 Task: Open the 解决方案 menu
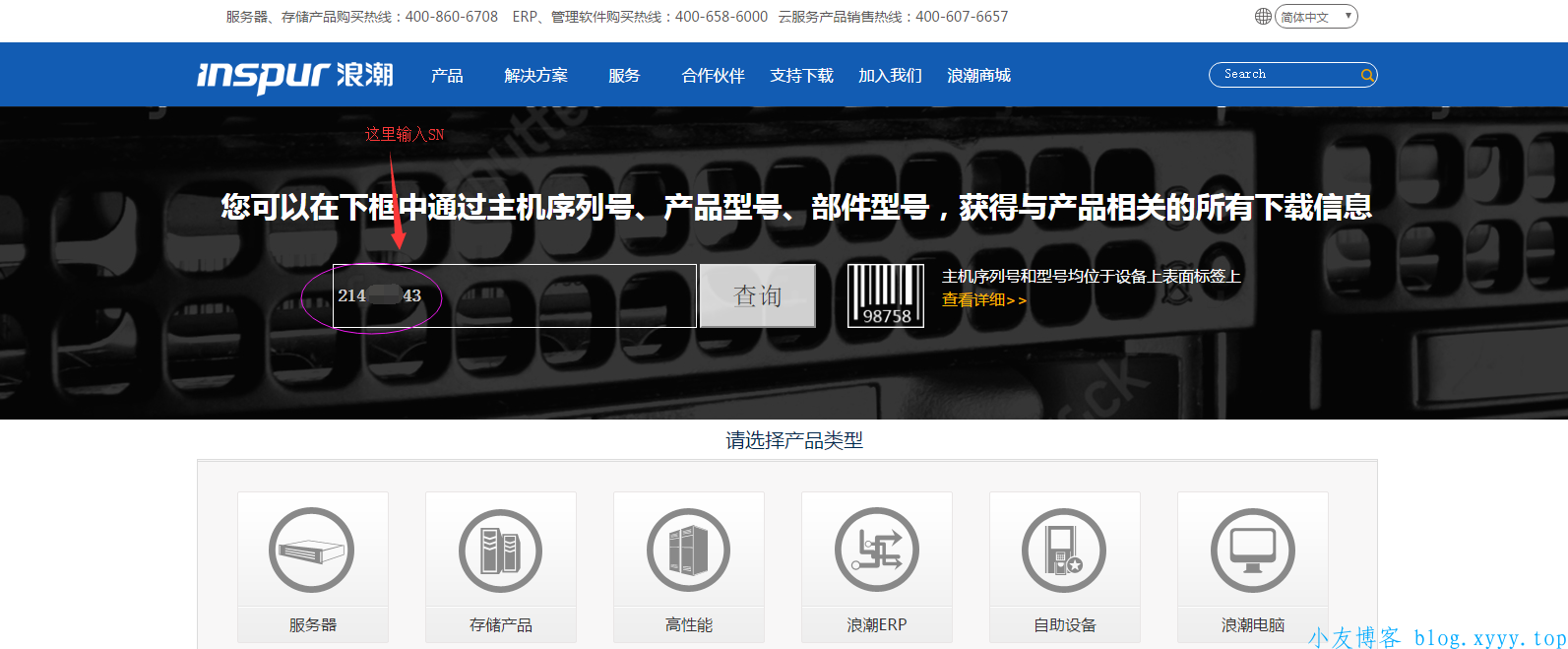pyautogui.click(x=535, y=76)
